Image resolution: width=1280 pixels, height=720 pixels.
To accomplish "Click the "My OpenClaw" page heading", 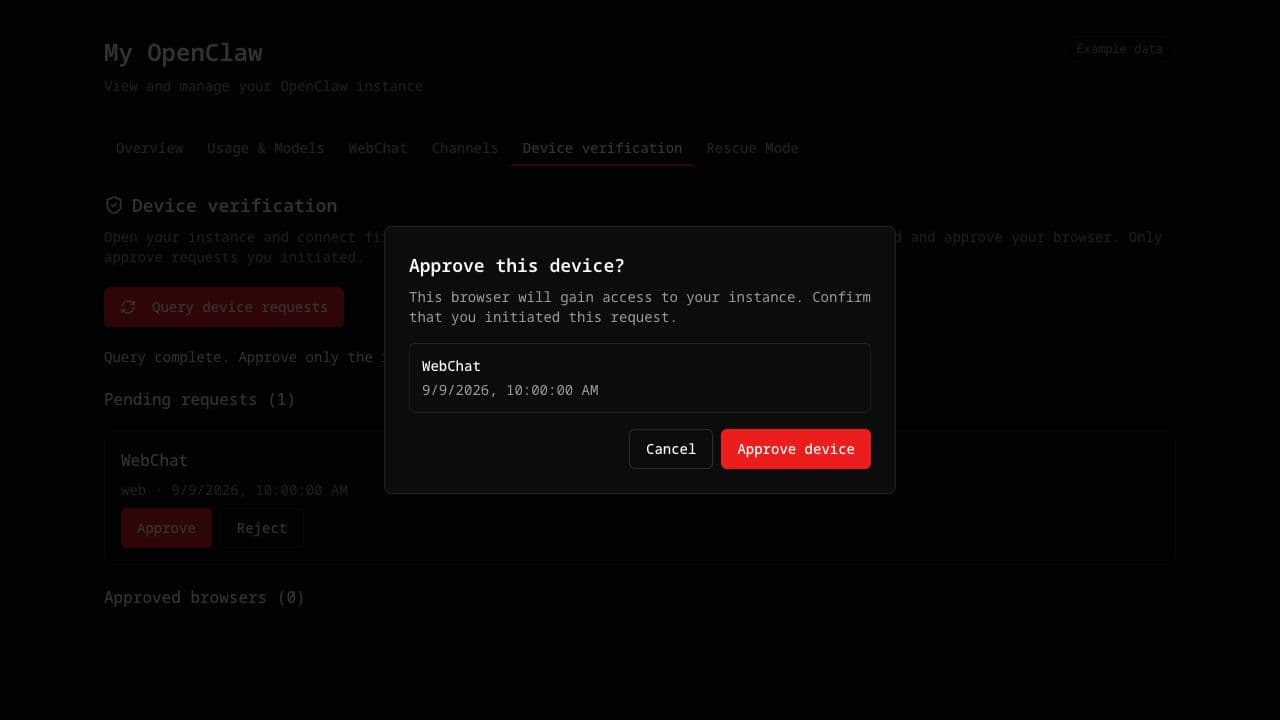I will point(183,52).
